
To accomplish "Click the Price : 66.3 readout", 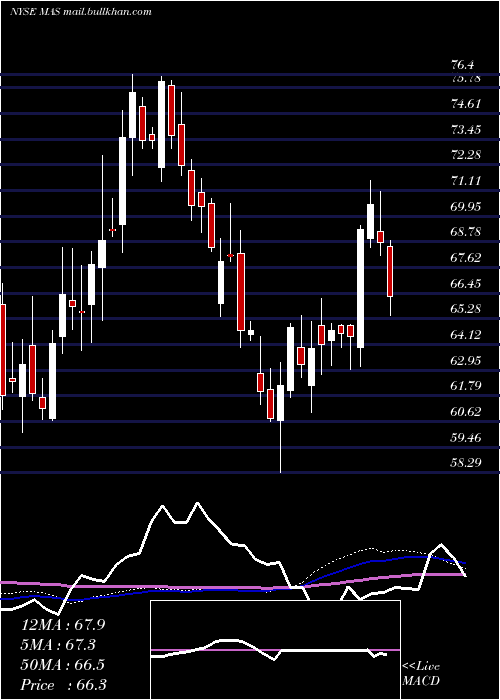I will (63, 685).
